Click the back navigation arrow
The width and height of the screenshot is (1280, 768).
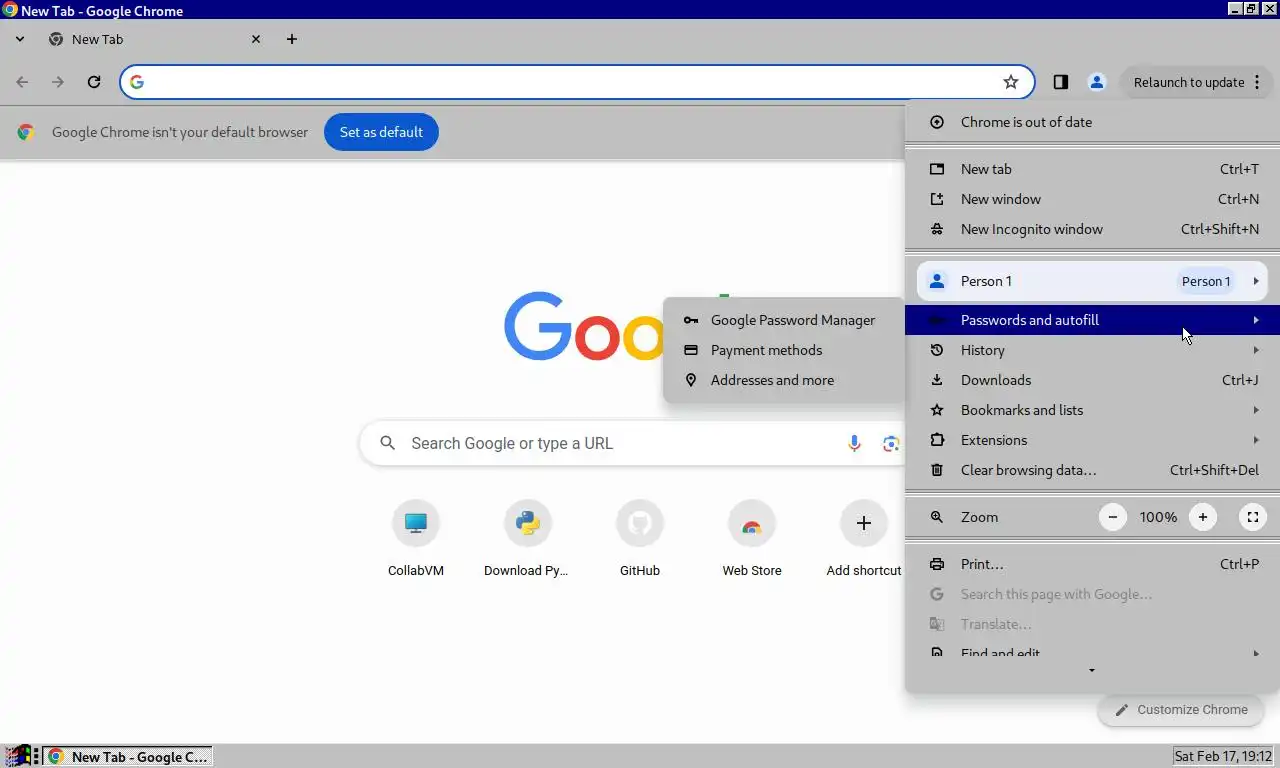[22, 82]
